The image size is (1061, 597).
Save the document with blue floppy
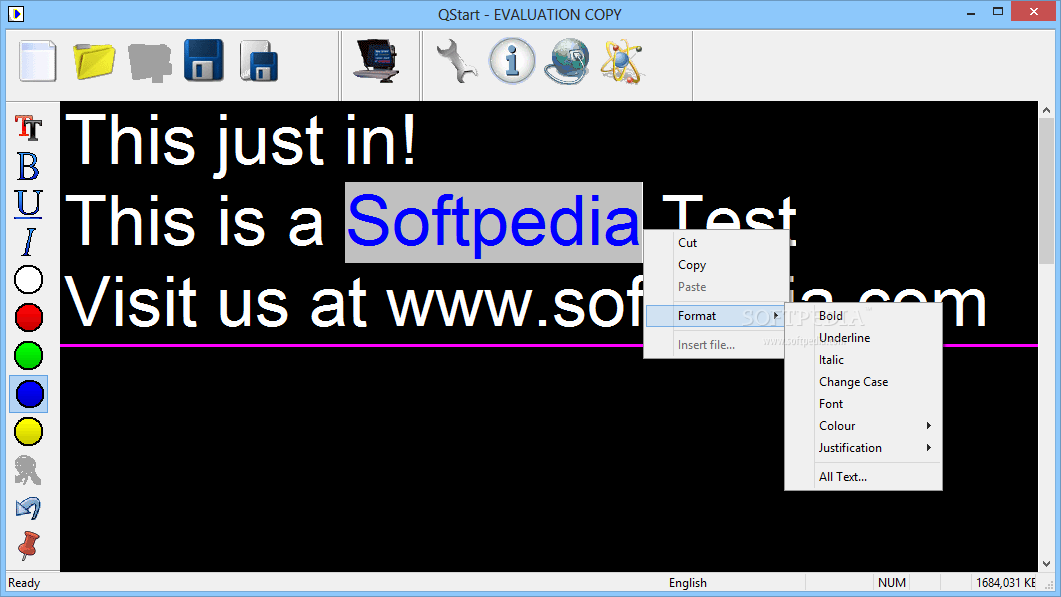point(204,61)
